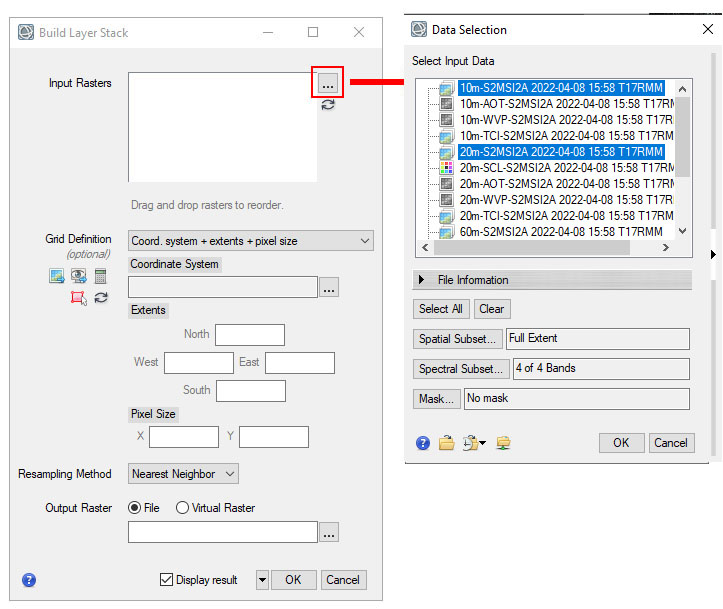This screenshot has width=723, height=609.
Task: Click the Input Rasters browse (...) button
Action: (x=328, y=83)
